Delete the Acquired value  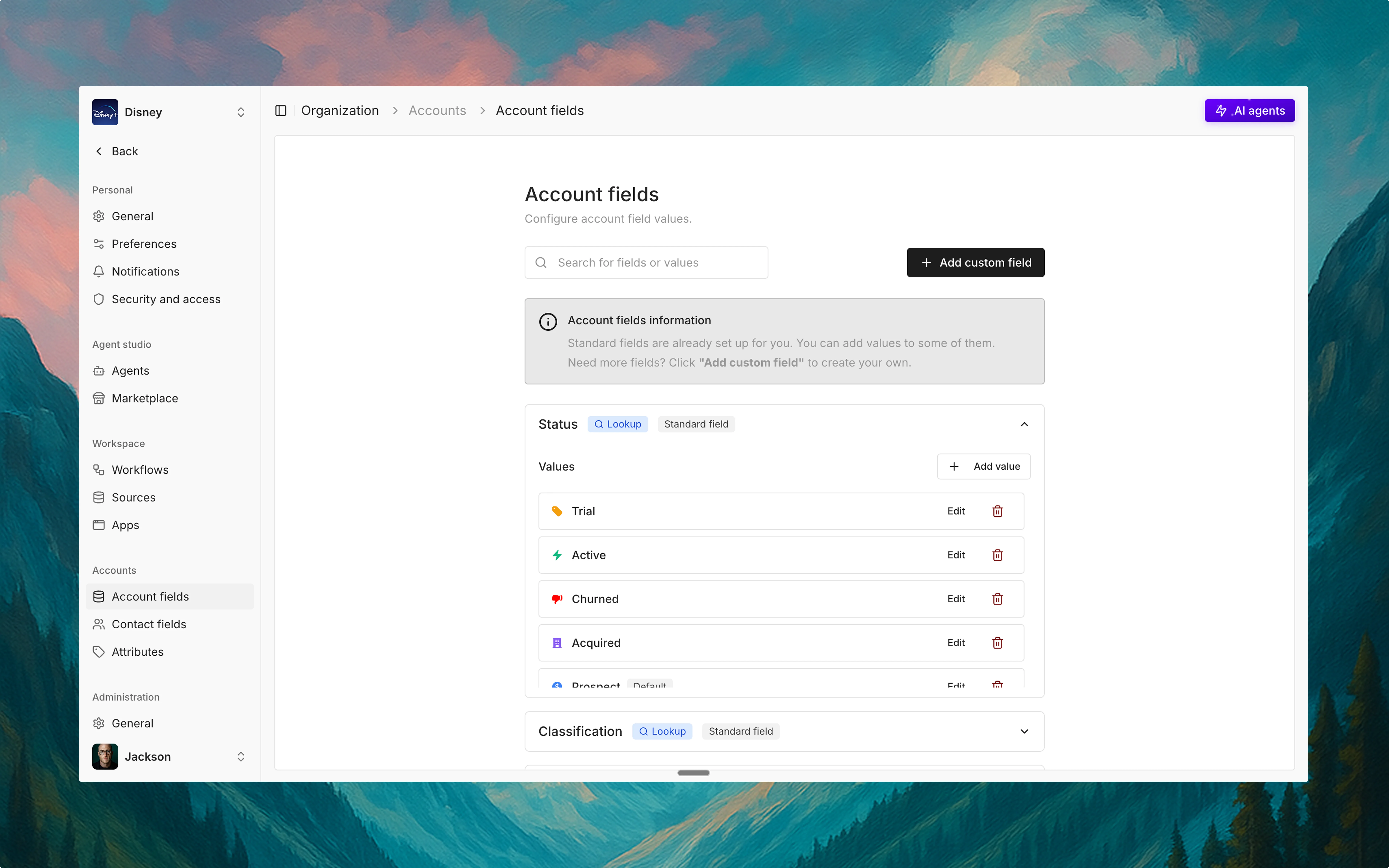tap(998, 643)
